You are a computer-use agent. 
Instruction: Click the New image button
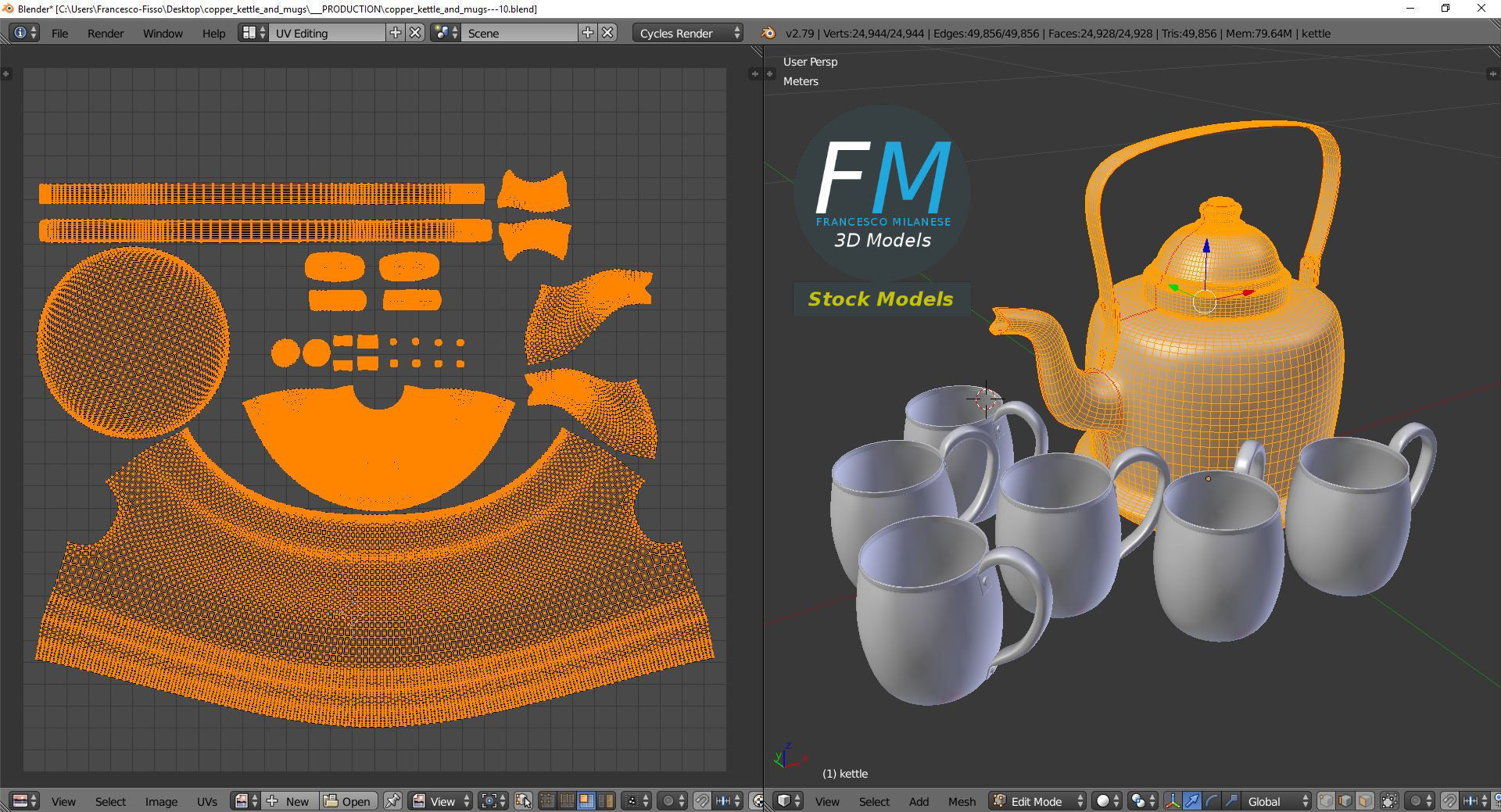click(x=289, y=801)
